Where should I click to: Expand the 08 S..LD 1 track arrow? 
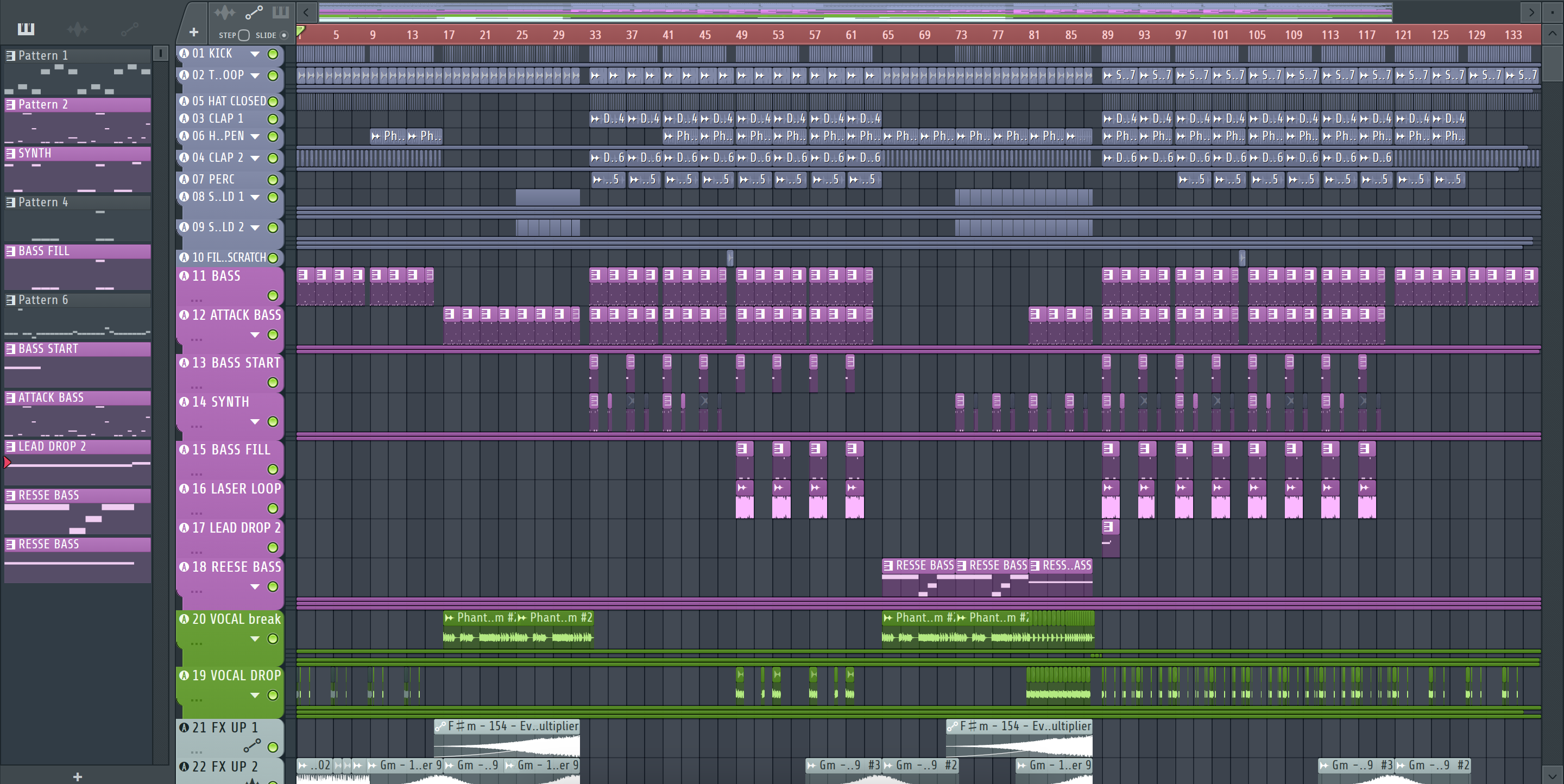255,197
